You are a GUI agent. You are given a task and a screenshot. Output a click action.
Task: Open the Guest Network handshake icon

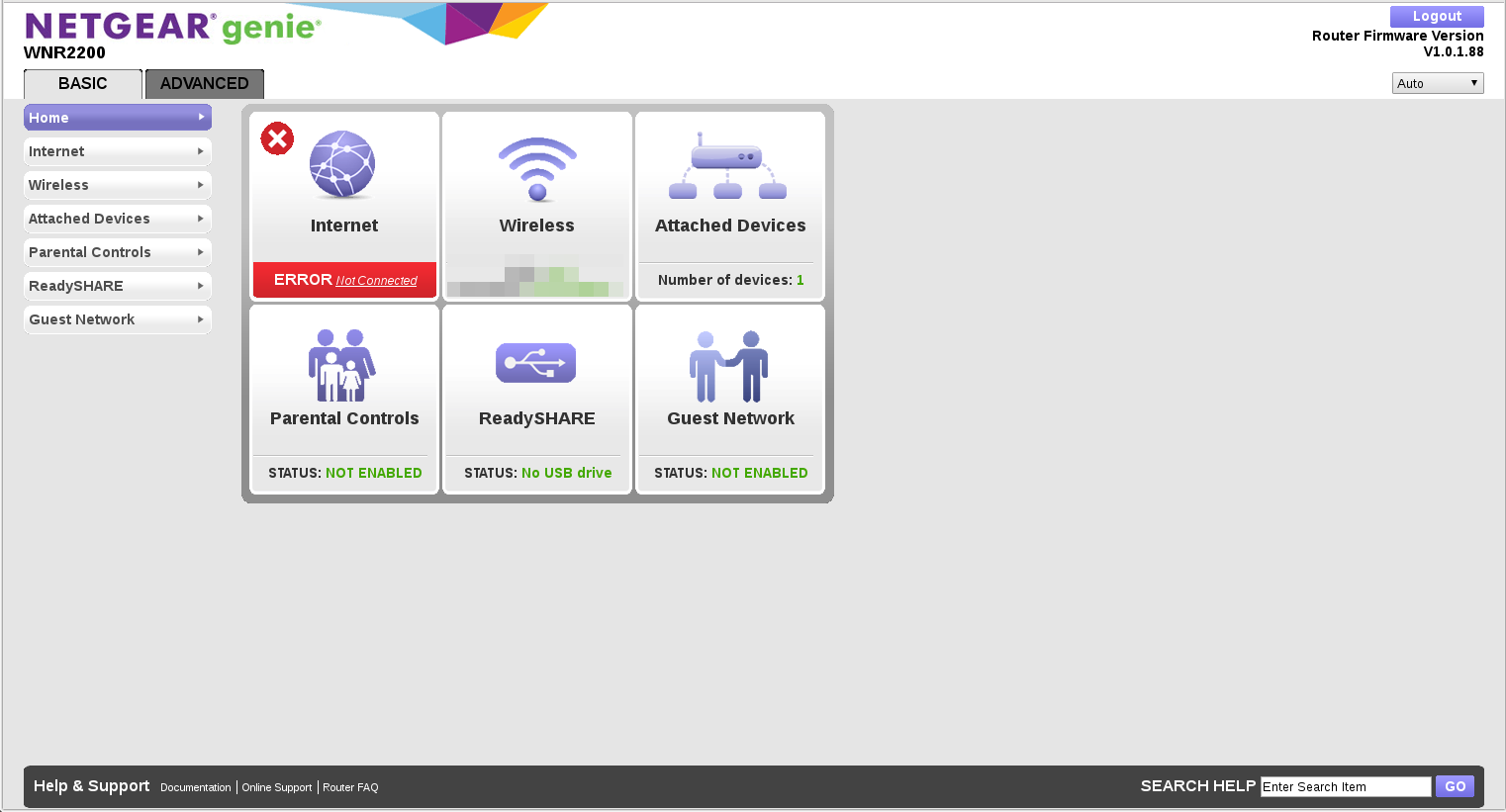click(x=729, y=366)
